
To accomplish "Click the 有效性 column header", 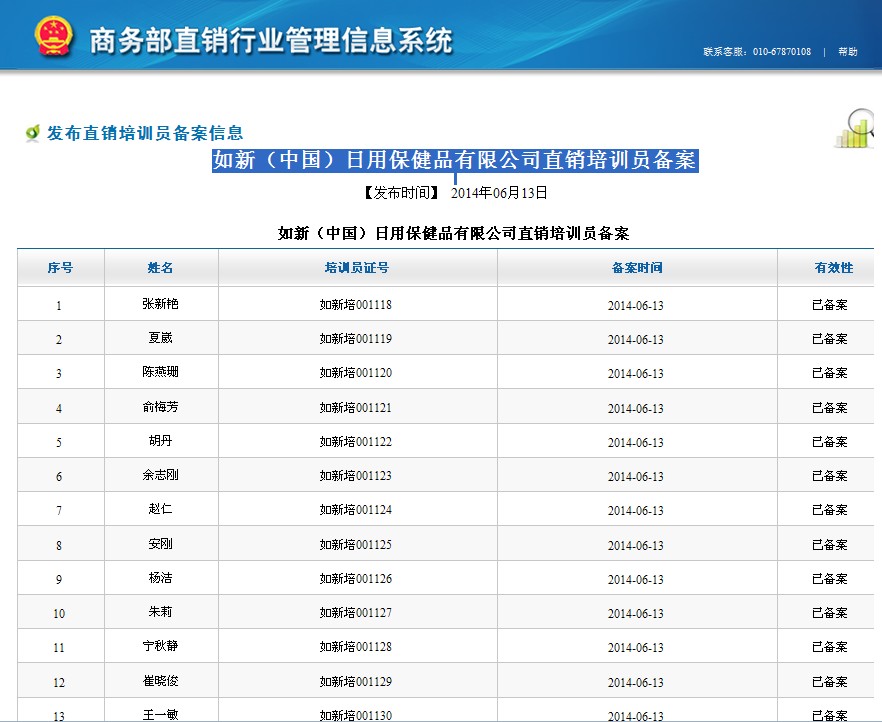I will (x=833, y=268).
